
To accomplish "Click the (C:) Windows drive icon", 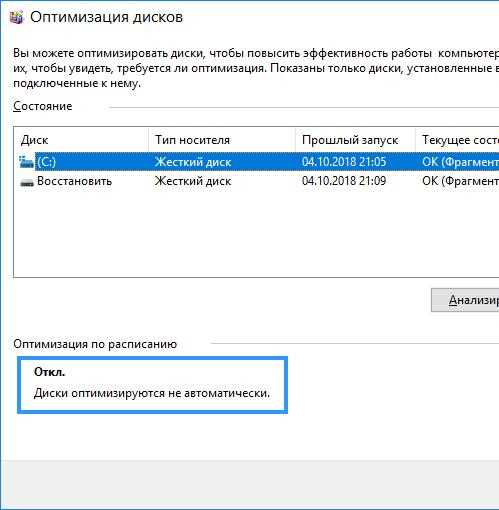I will [26, 162].
